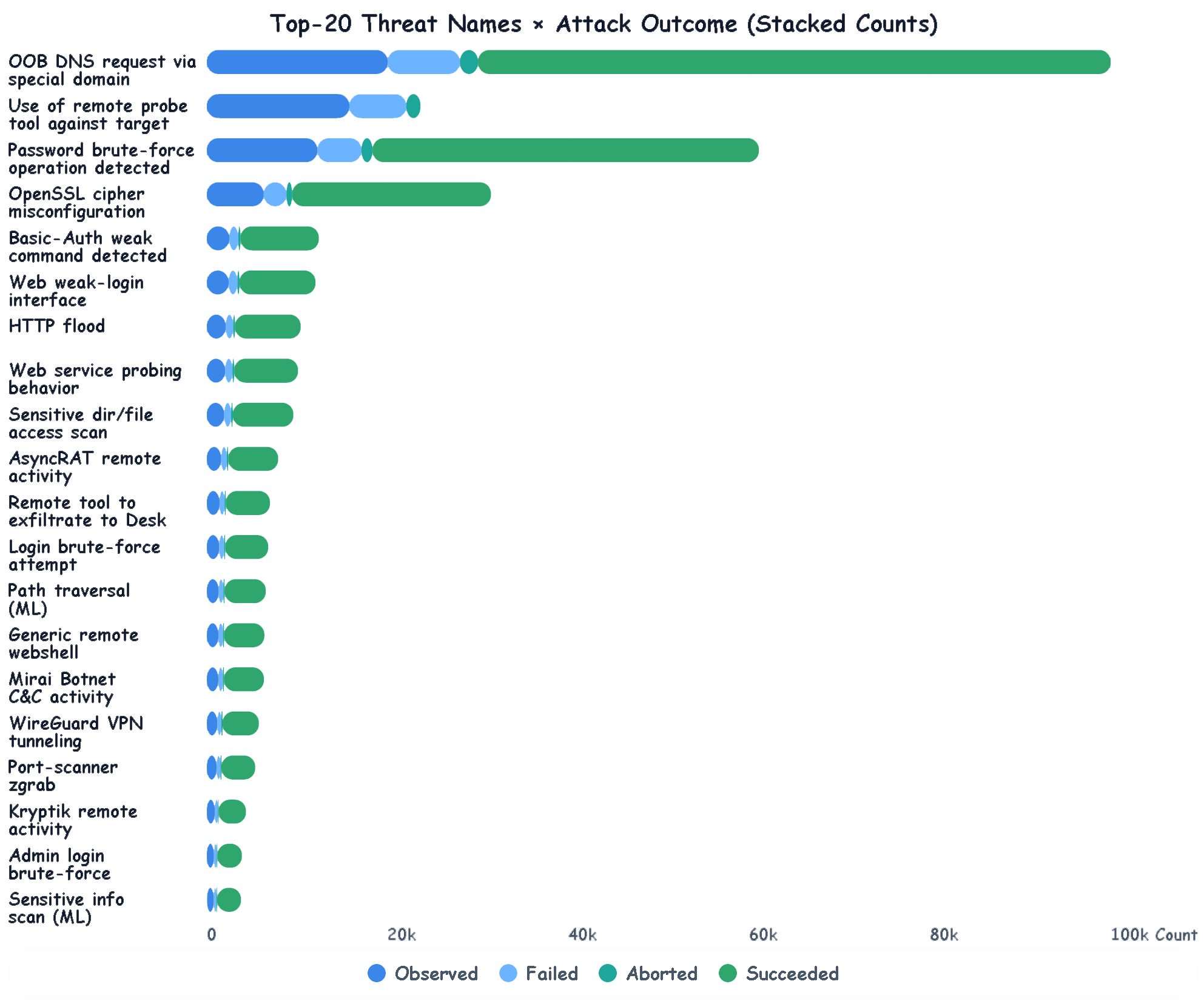Click OOB DNS request Succeeded bar segment
This screenshot has width=1204, height=1001.
tap(793, 62)
